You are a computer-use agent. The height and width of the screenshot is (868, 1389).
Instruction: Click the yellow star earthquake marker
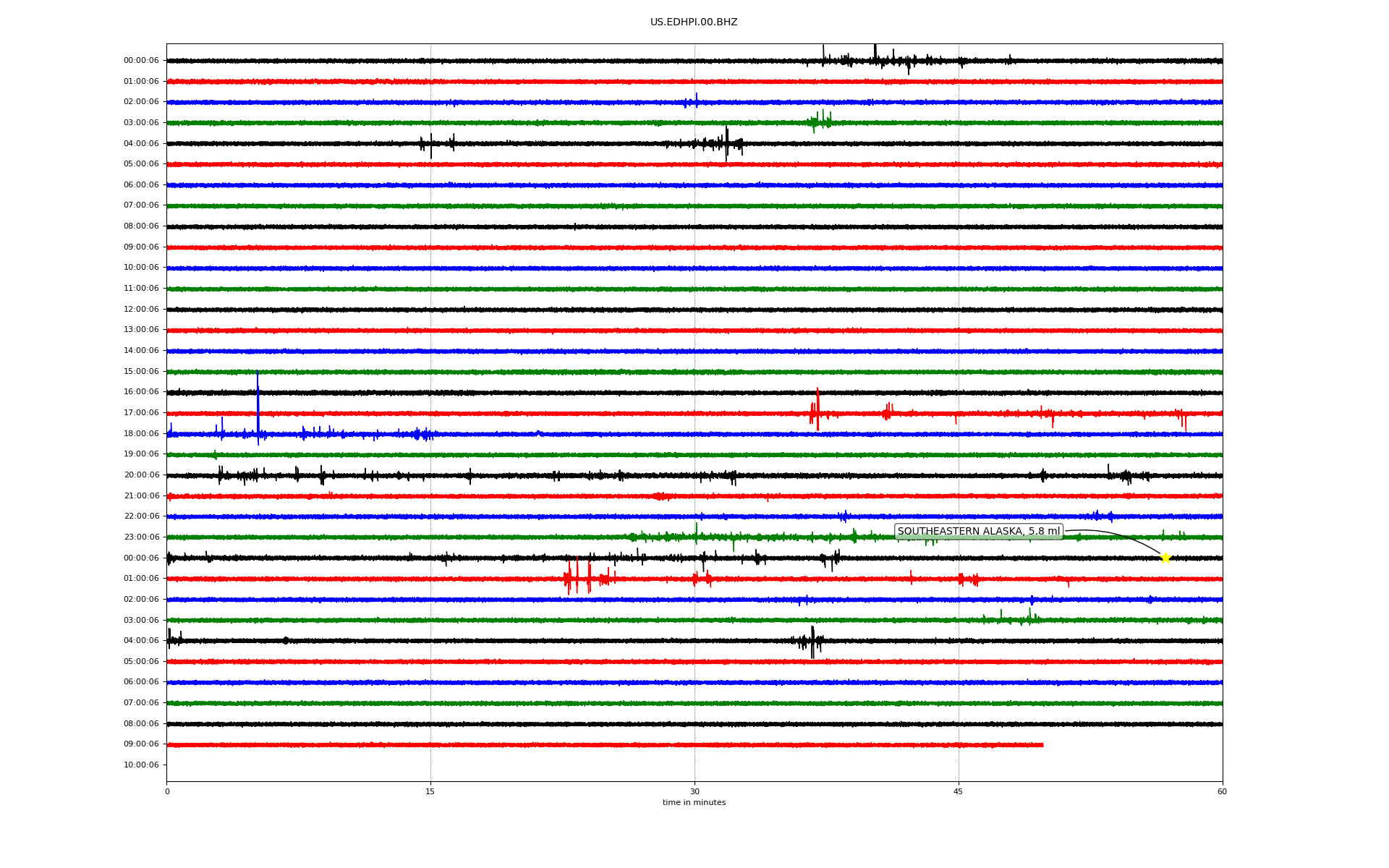pos(1165,558)
